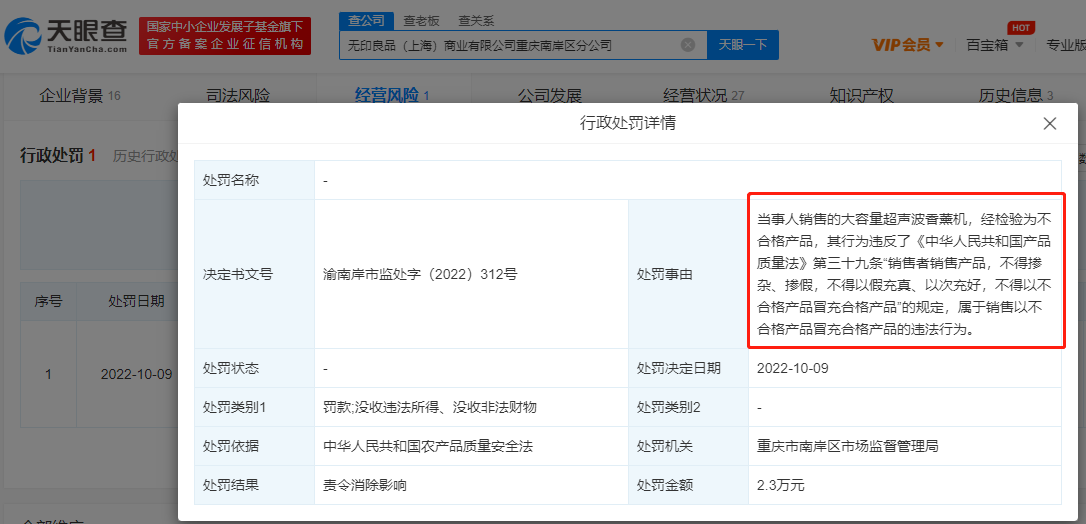Viewport: 1086px width, 524px height.
Task: Switch to 查关系 search tab
Action: [x=475, y=20]
